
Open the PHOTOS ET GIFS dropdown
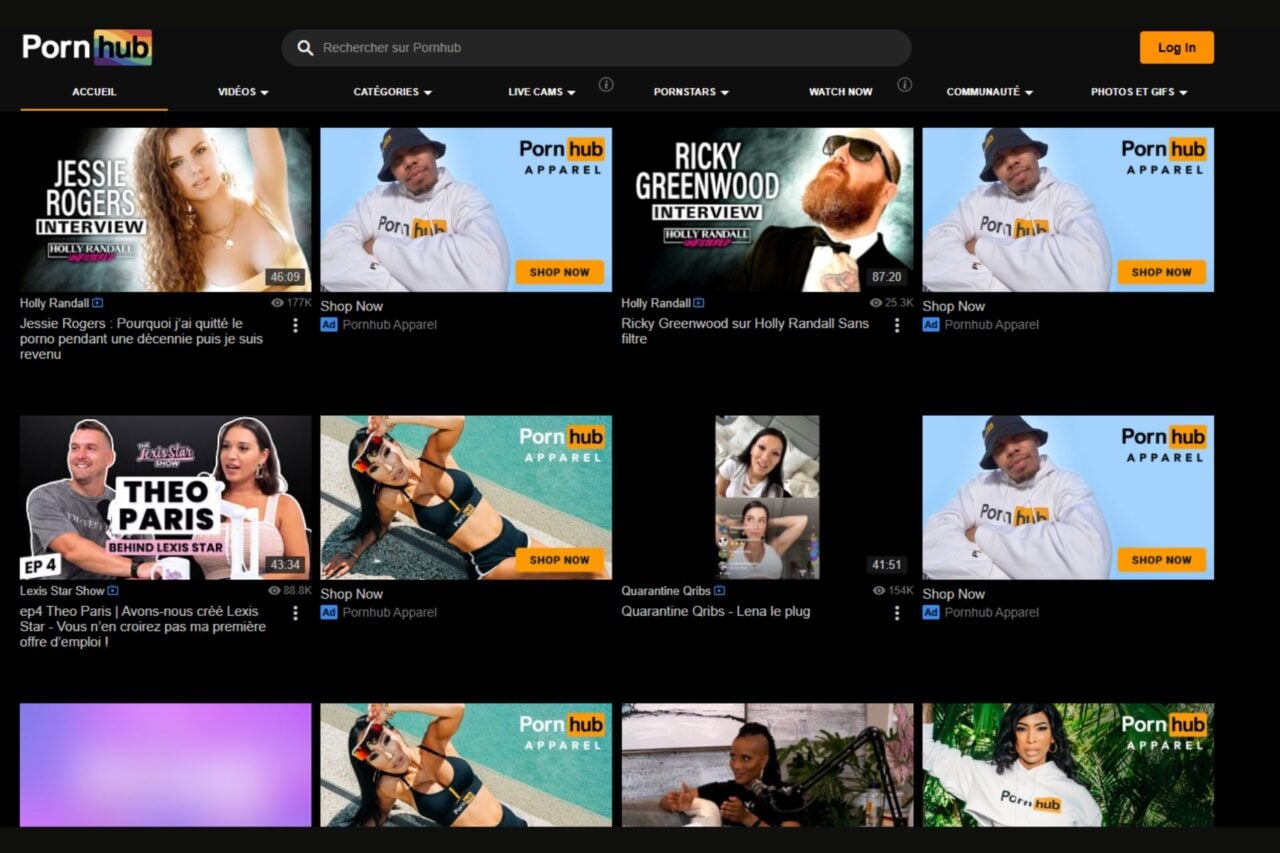point(1139,92)
